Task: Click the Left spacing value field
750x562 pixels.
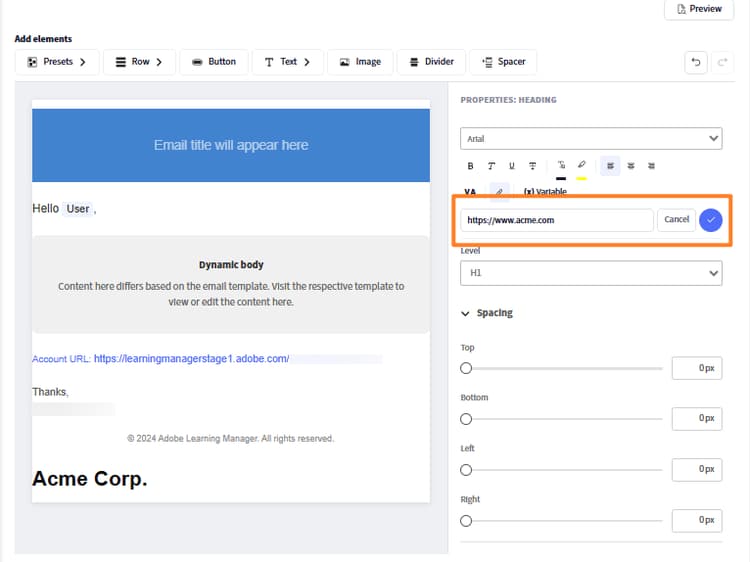Action: [697, 469]
